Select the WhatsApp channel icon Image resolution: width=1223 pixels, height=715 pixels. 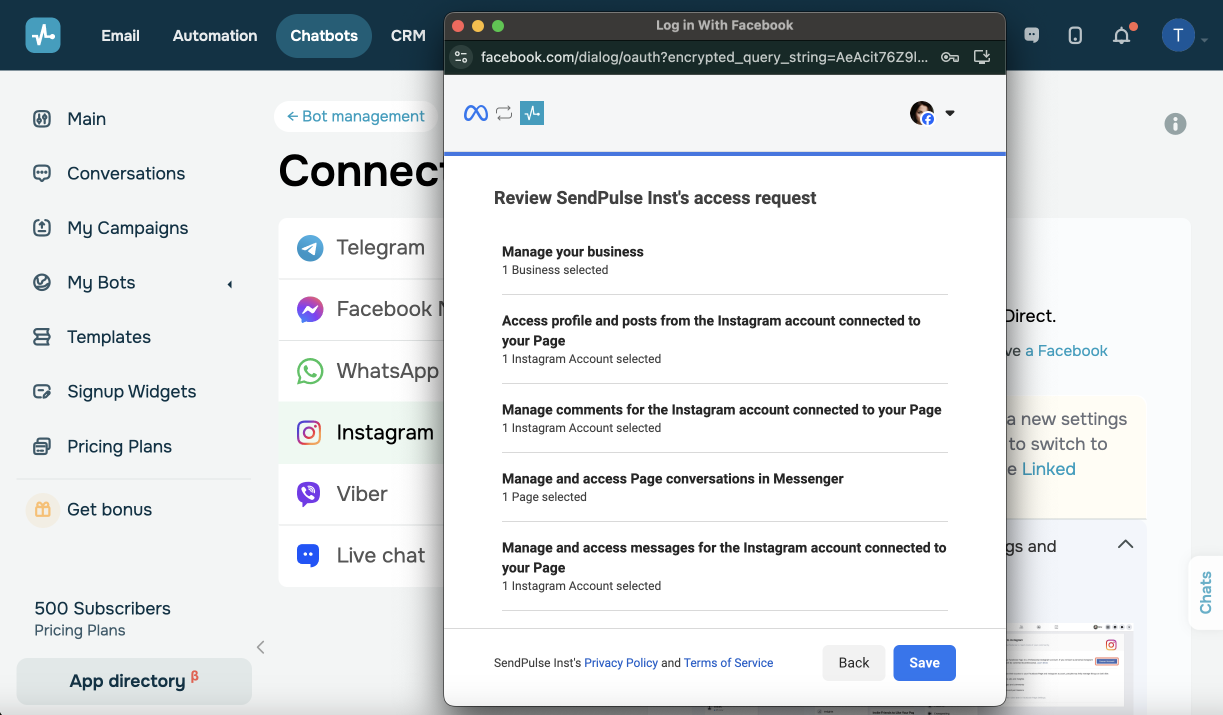point(311,370)
